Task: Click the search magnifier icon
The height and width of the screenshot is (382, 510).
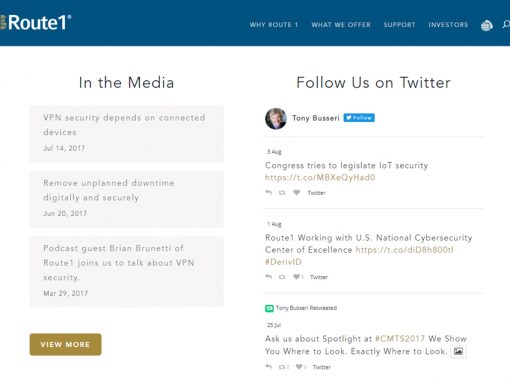Action: pyautogui.click(x=506, y=25)
